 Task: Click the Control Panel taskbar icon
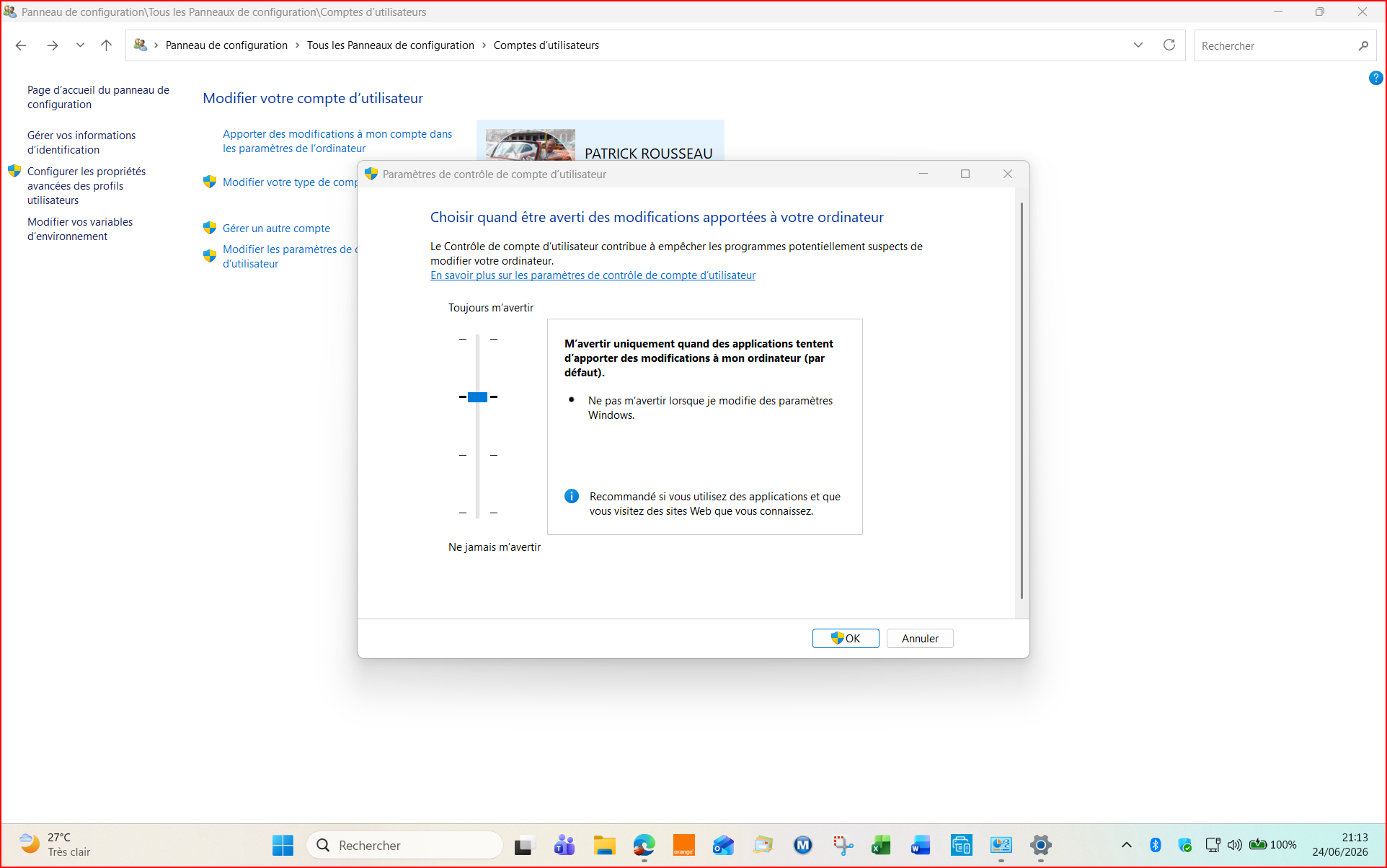tap(1001, 845)
